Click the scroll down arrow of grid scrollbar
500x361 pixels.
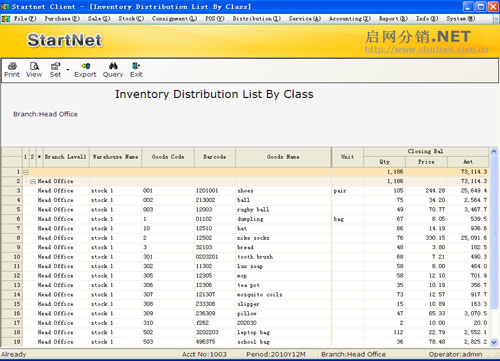click(494, 342)
